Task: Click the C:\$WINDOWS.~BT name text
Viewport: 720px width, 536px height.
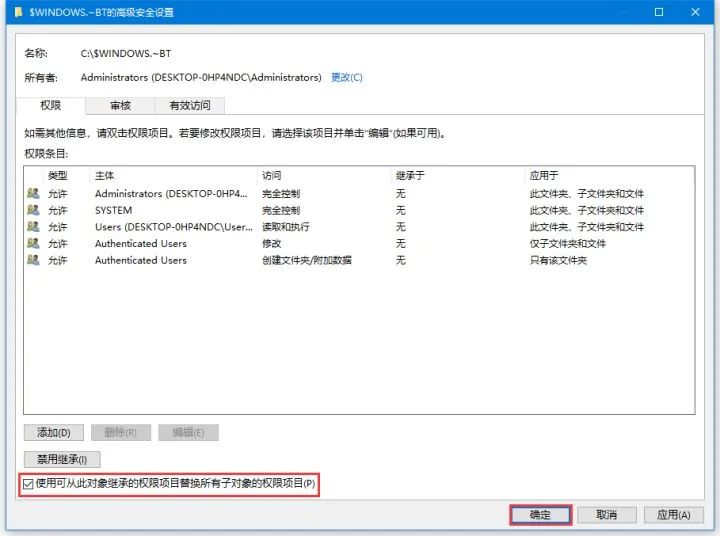Action: click(126, 54)
